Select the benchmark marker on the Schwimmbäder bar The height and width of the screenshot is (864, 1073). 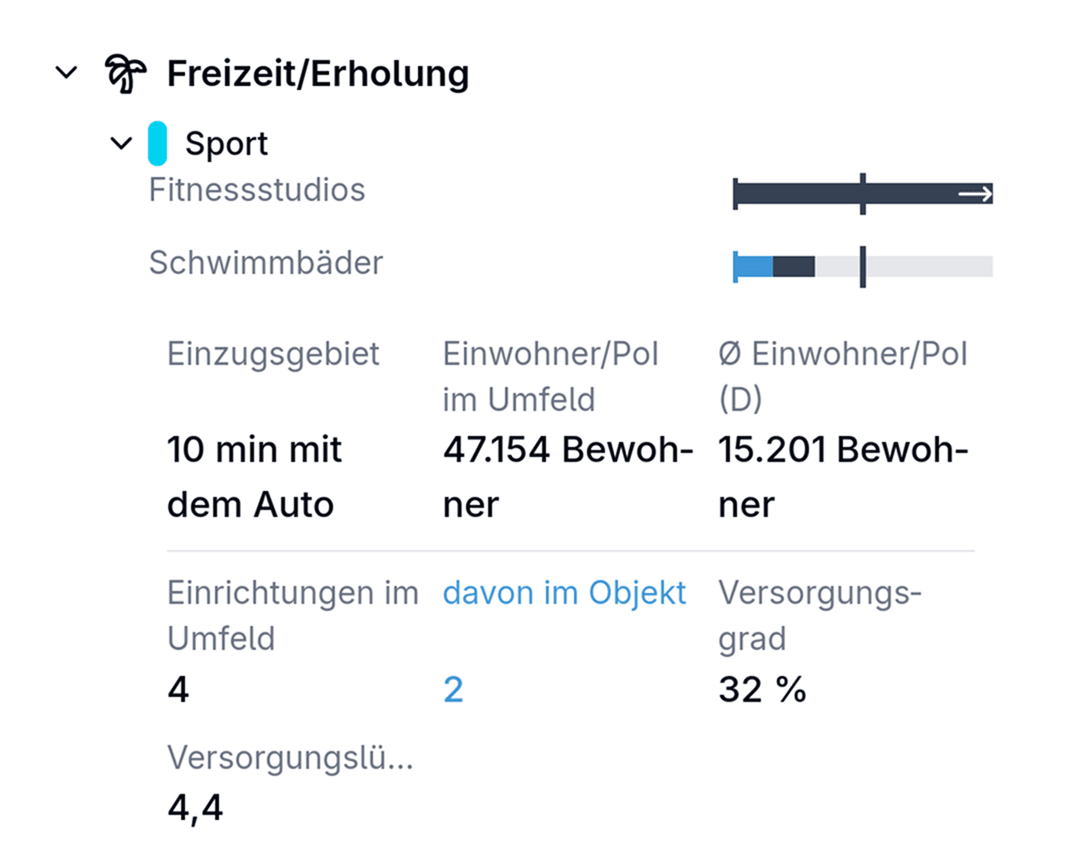coord(862,266)
